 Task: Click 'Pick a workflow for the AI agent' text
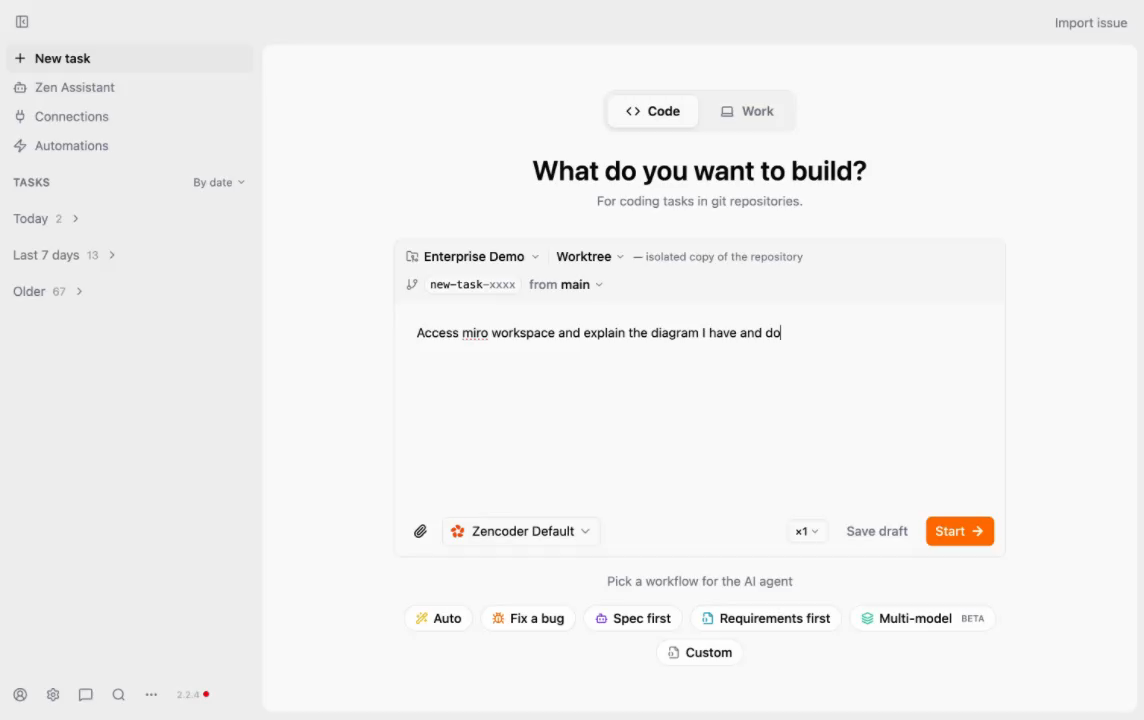pyautogui.click(x=700, y=581)
